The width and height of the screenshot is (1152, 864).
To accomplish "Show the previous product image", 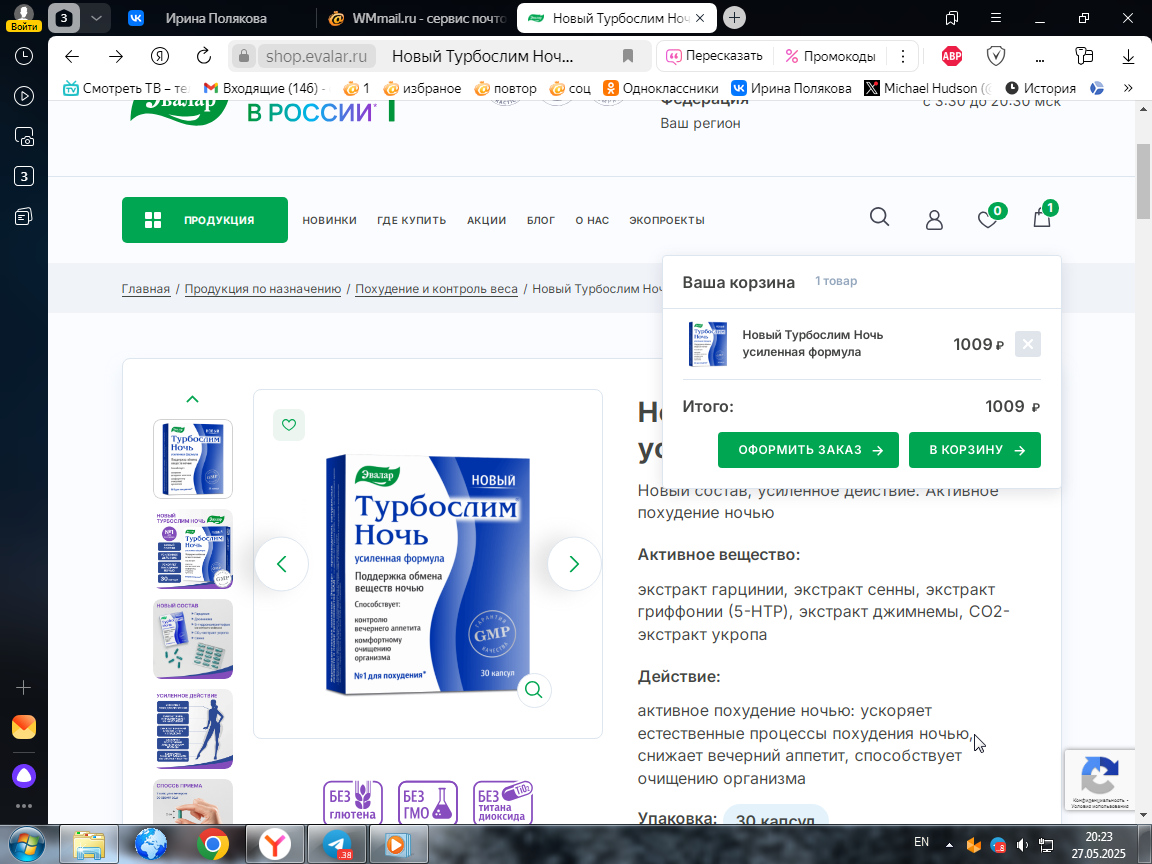I will point(281,564).
